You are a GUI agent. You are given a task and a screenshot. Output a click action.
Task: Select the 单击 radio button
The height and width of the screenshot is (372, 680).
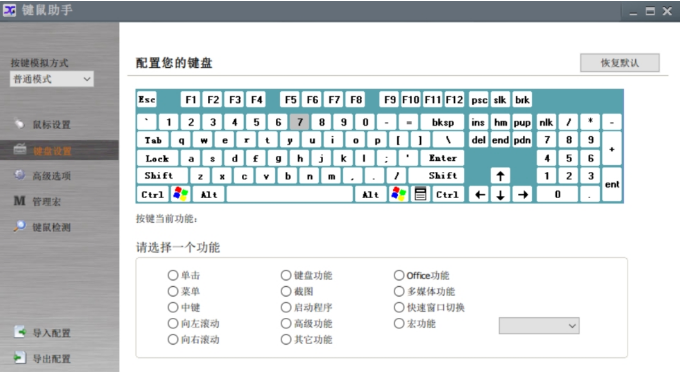pyautogui.click(x=173, y=275)
